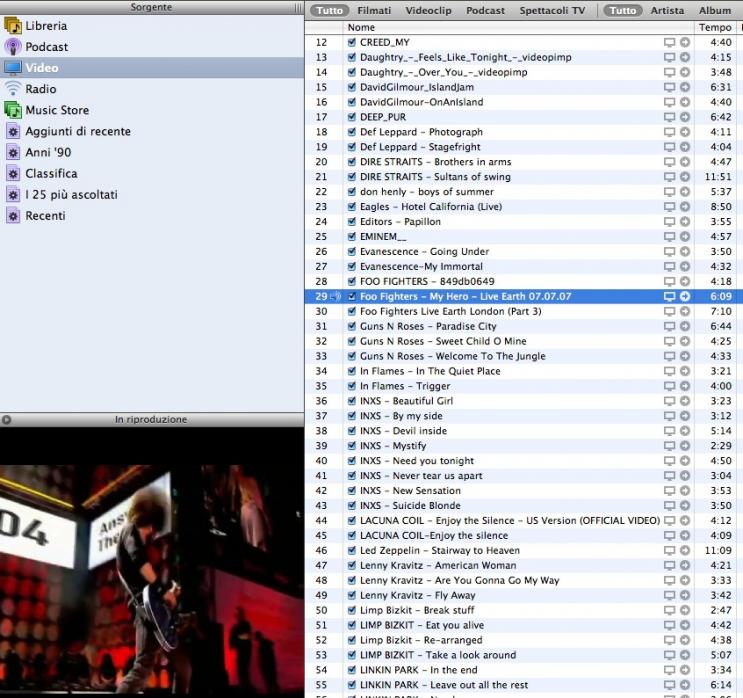Select In Flames - Trigger track

click(x=405, y=386)
